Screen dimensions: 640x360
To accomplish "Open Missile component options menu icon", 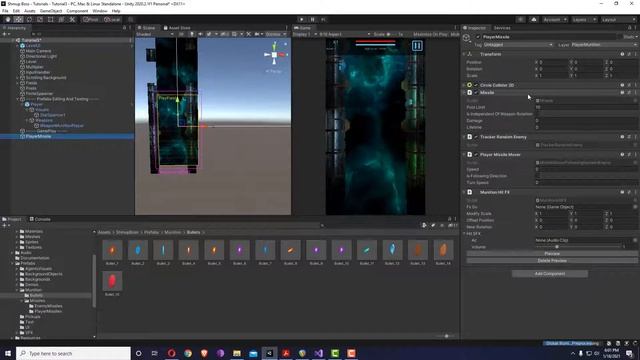I will 635,93.
